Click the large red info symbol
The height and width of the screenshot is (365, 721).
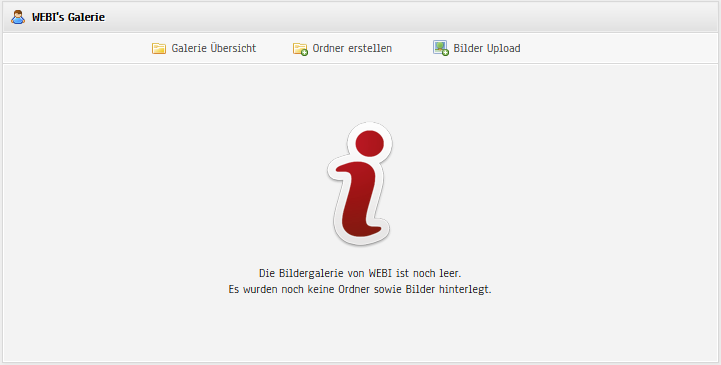pyautogui.click(x=360, y=183)
